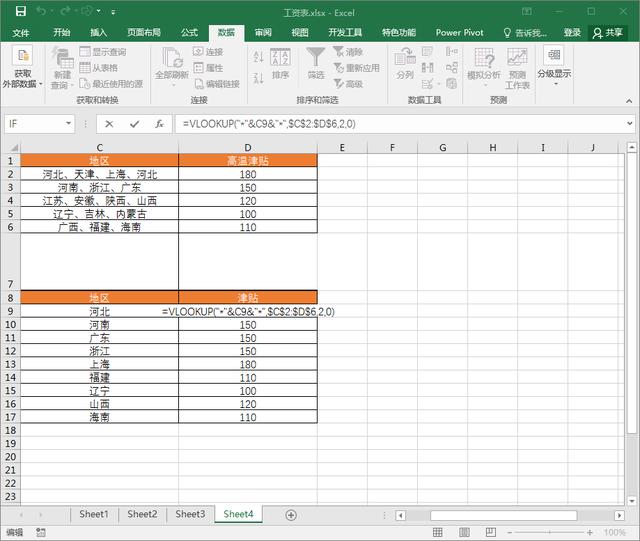Click zoom in plus button
Viewport: 640px width, 541px height.
(x=589, y=532)
